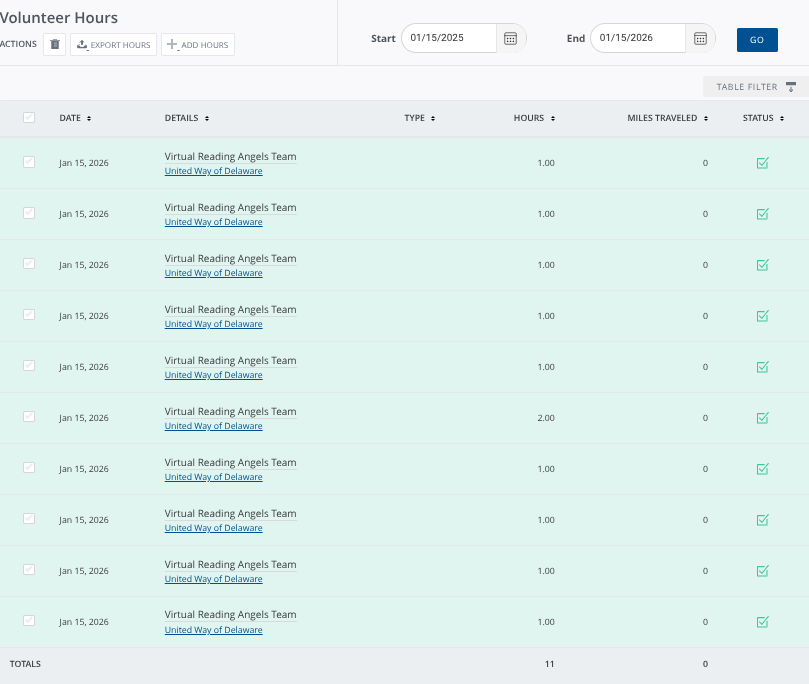Image resolution: width=809 pixels, height=684 pixels.
Task: Click the trash delete icon
Action: tap(55, 45)
